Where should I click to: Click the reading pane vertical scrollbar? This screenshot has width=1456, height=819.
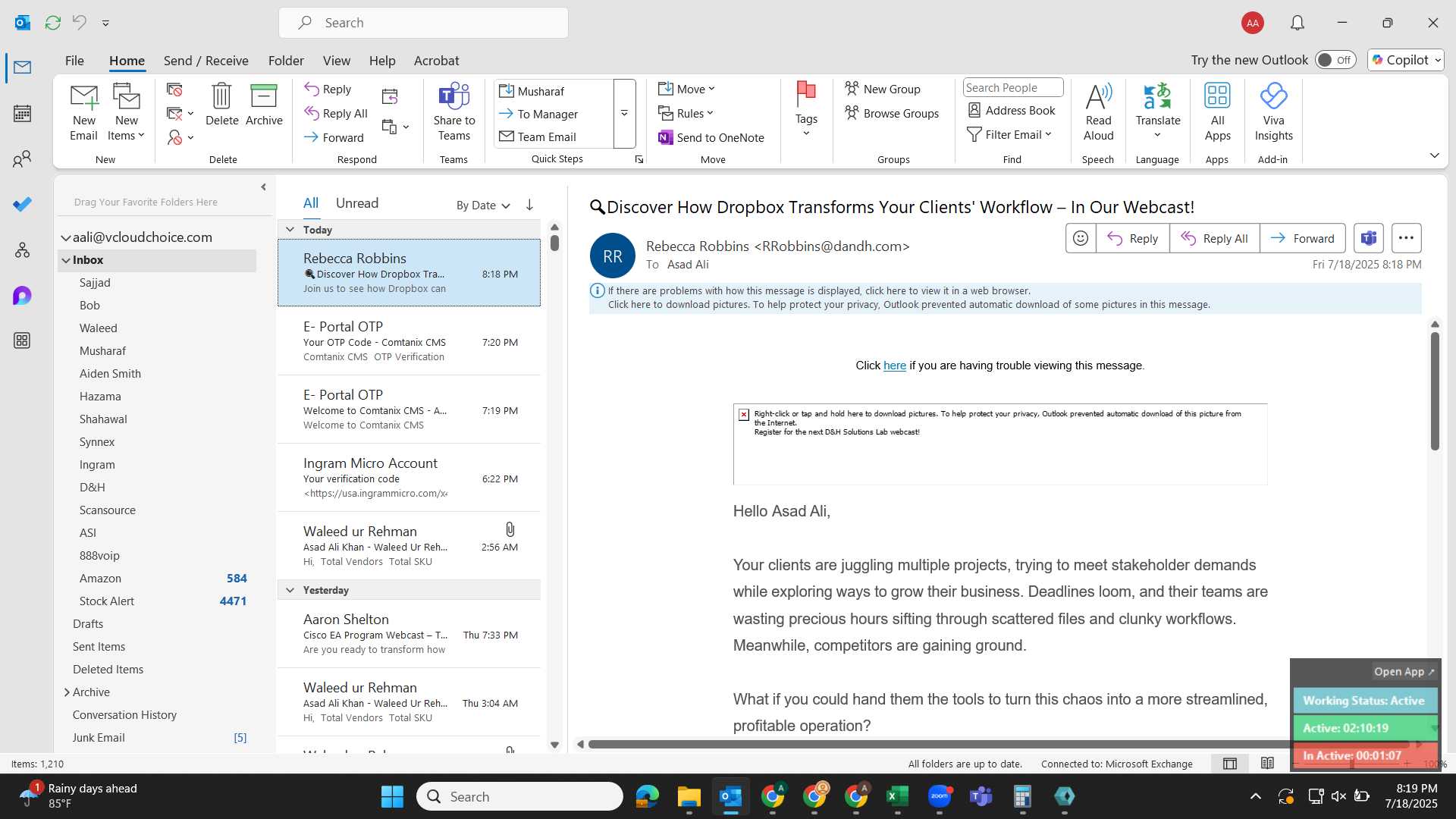pyautogui.click(x=1435, y=391)
